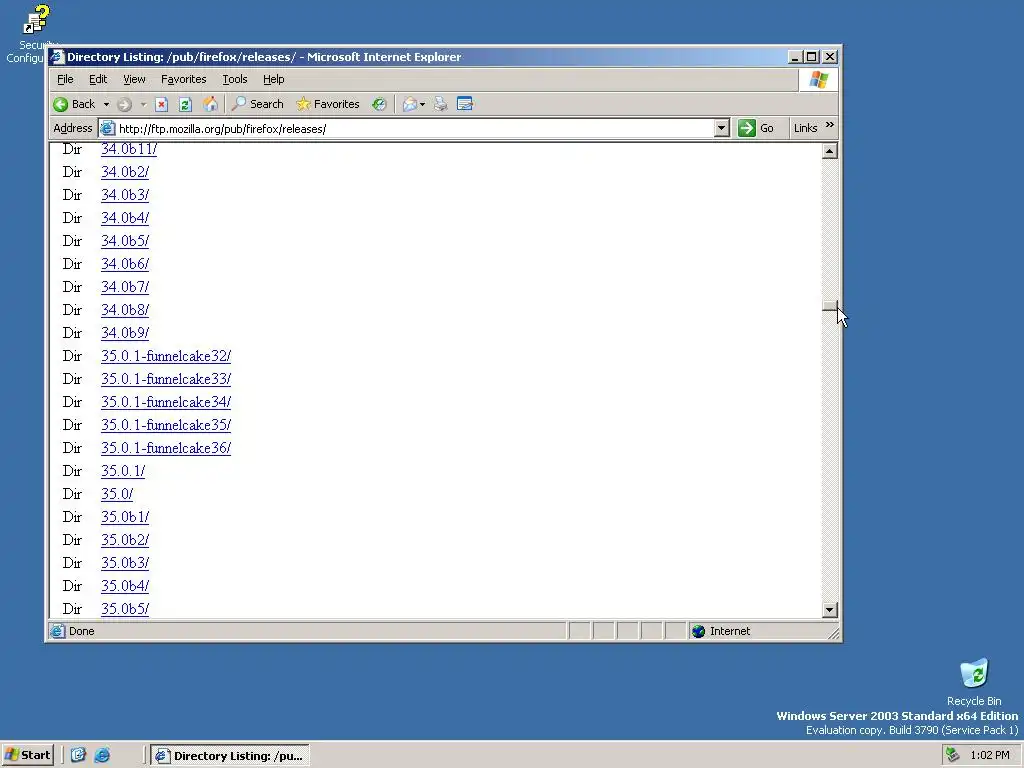
Task: Open the 35.0b1/ directory link
Action: (x=125, y=517)
